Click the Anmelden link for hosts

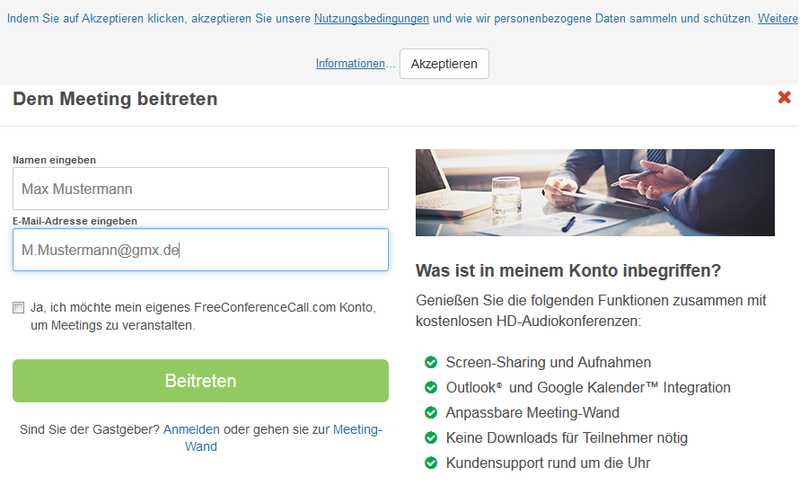(x=191, y=429)
